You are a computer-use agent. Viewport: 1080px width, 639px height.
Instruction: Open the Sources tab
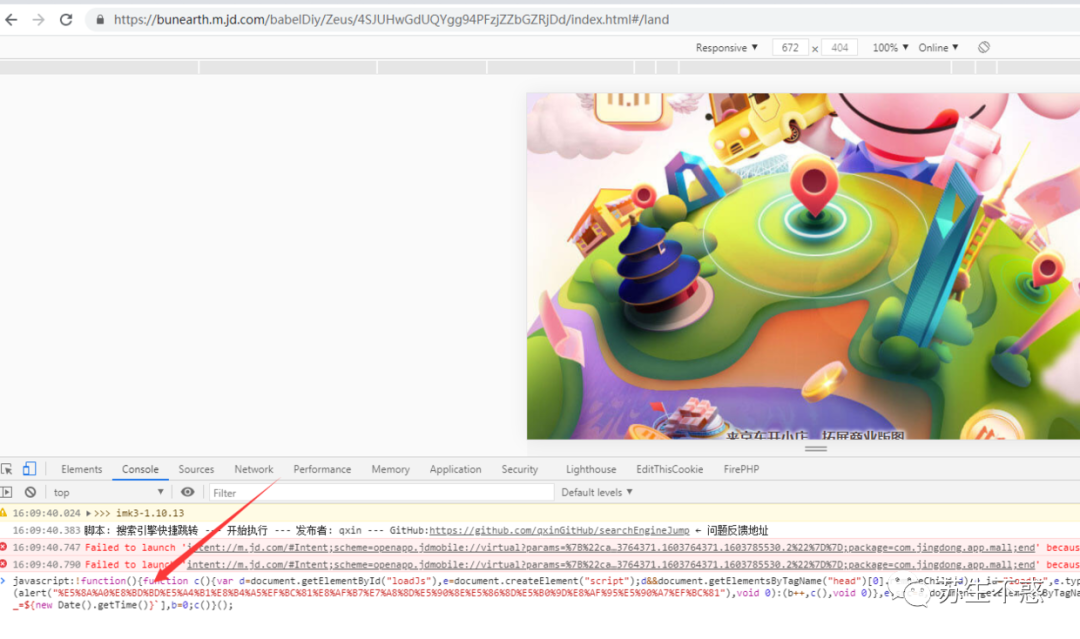(196, 469)
